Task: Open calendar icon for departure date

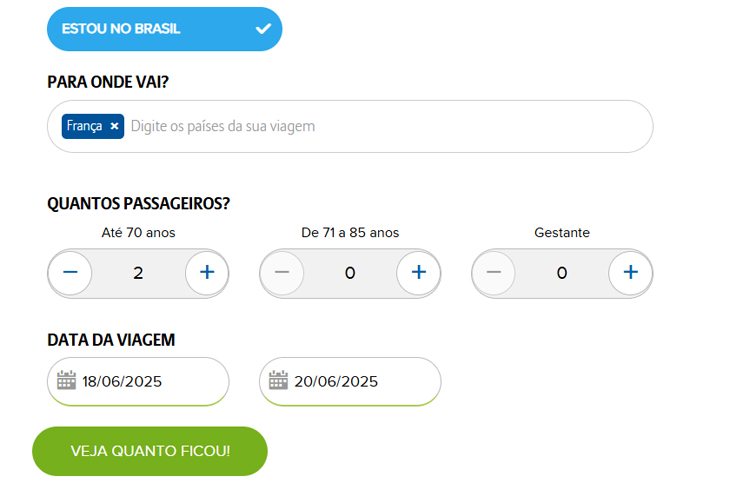Action: click(x=66, y=380)
